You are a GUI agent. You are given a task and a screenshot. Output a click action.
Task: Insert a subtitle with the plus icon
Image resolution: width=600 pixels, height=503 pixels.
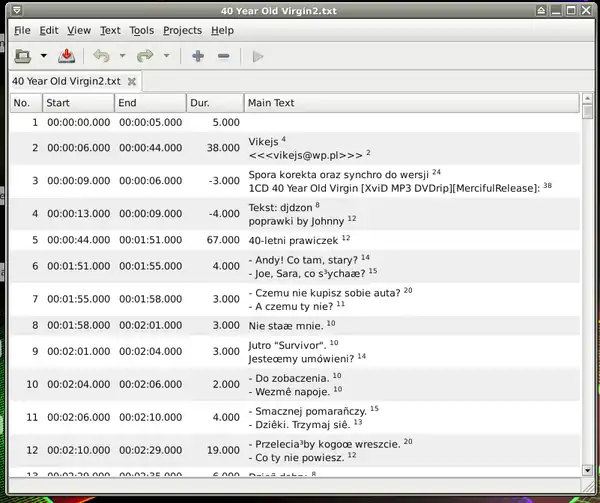[198, 56]
